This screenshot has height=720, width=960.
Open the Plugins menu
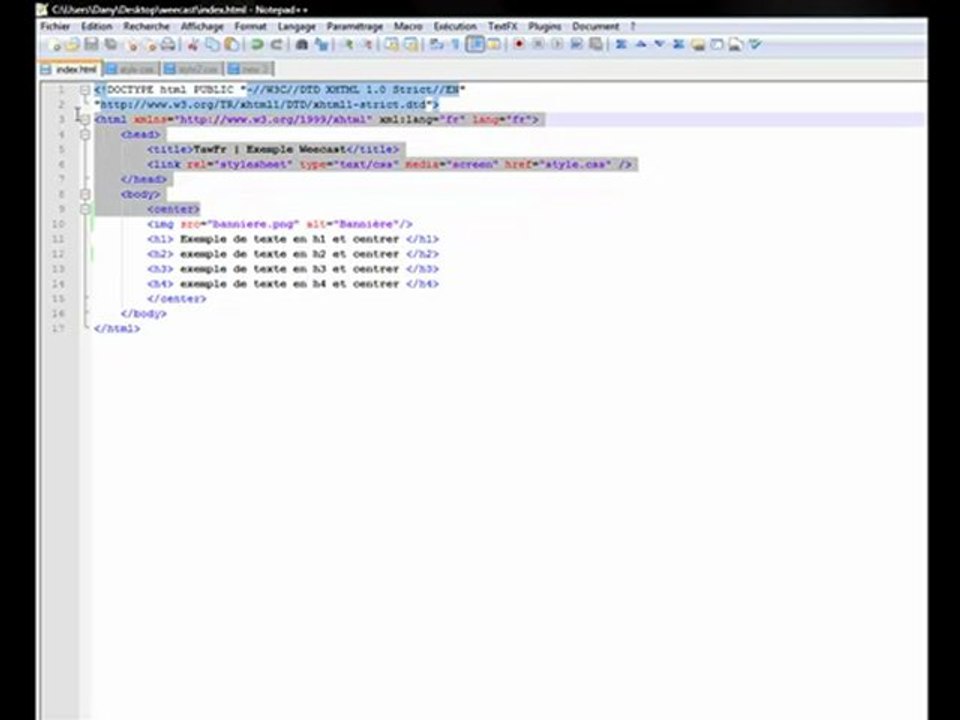(545, 26)
